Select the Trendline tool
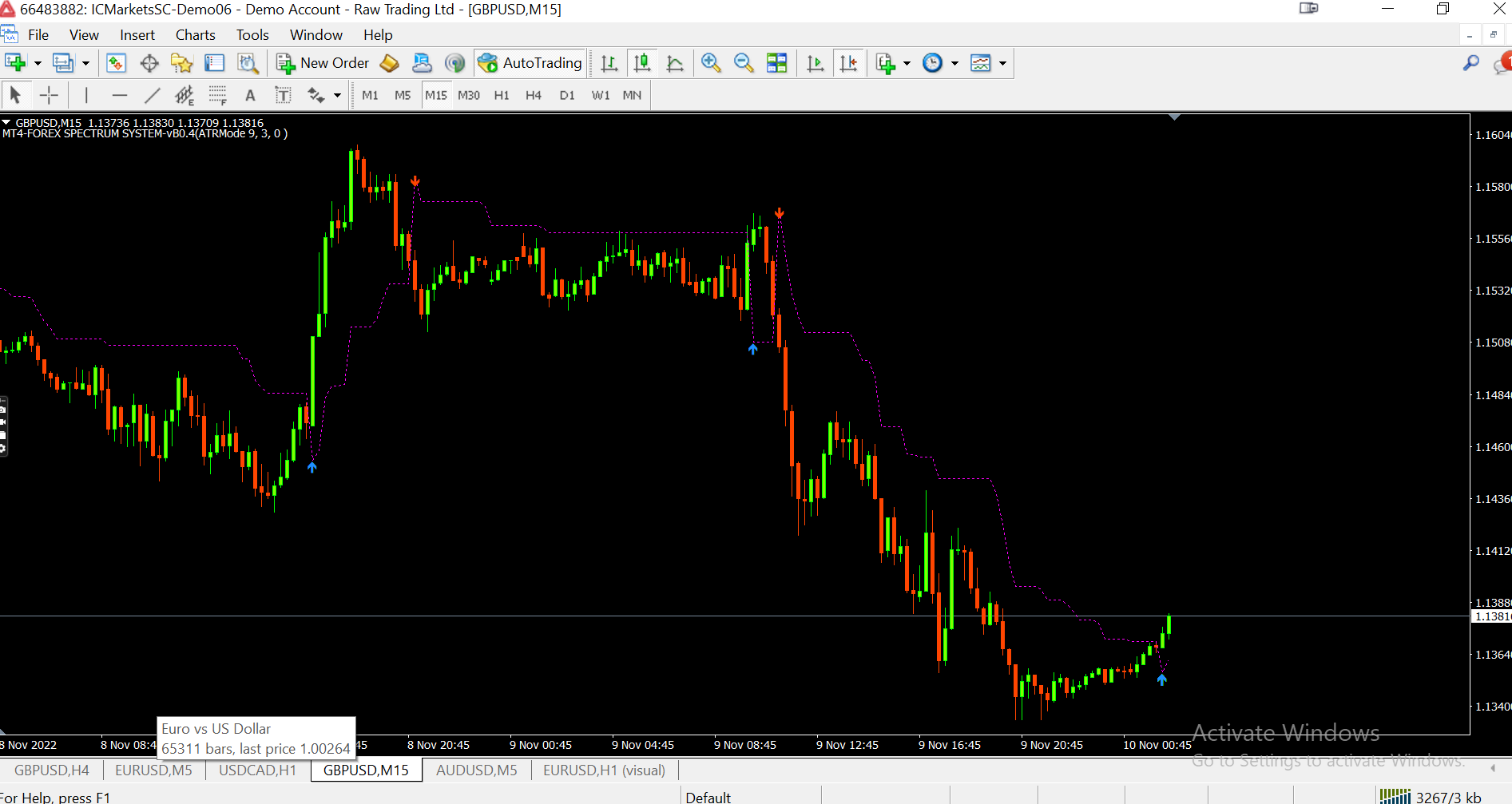The width and height of the screenshot is (1512, 804). [x=153, y=95]
